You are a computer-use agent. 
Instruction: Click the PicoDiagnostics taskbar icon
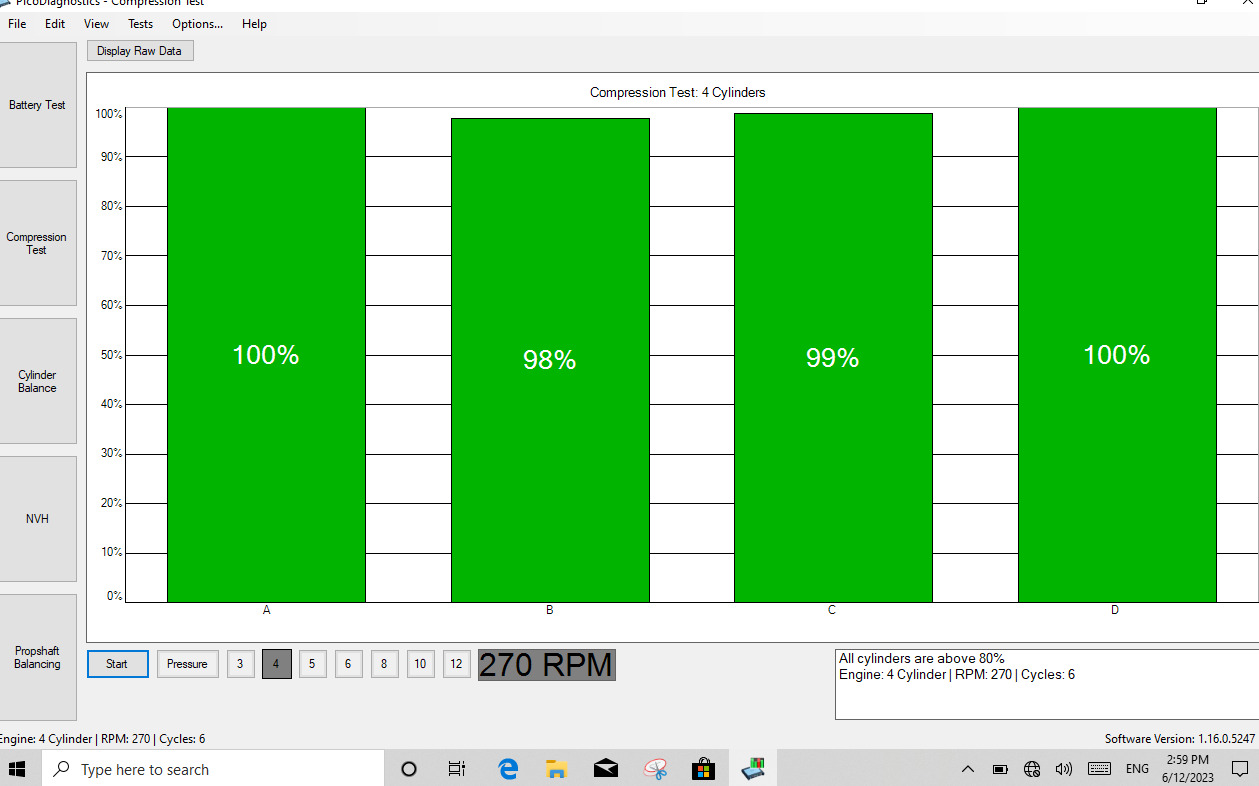pyautogui.click(x=753, y=769)
